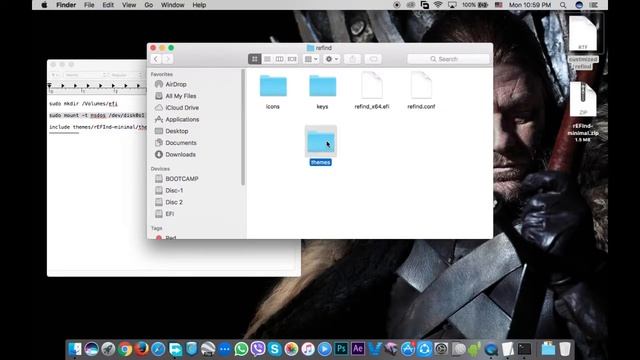This screenshot has width=640, height=360.
Task: Switch Finder to icon view
Action: click(255, 59)
